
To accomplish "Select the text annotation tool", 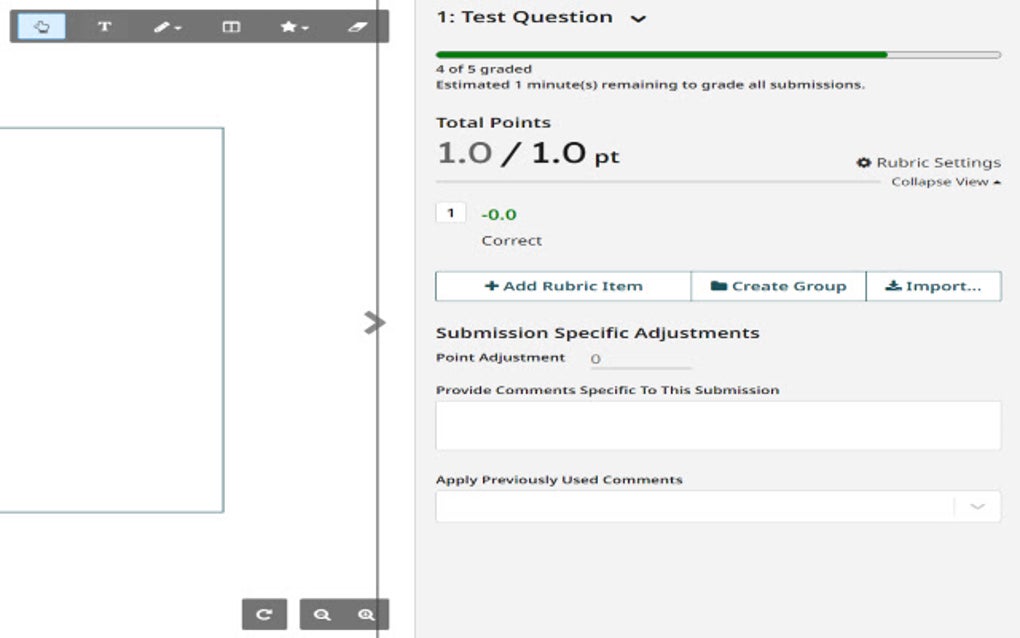I will click(x=104, y=27).
